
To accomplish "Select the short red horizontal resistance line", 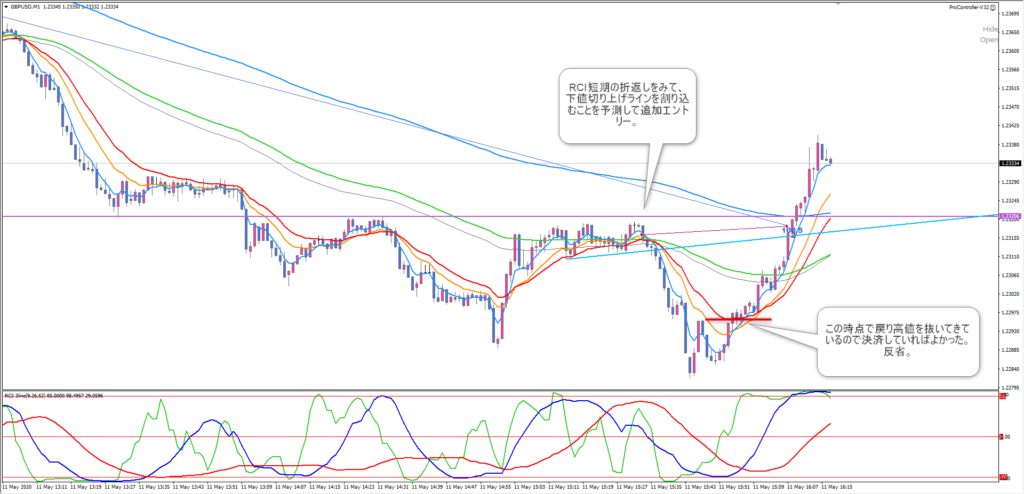I will 738,319.
